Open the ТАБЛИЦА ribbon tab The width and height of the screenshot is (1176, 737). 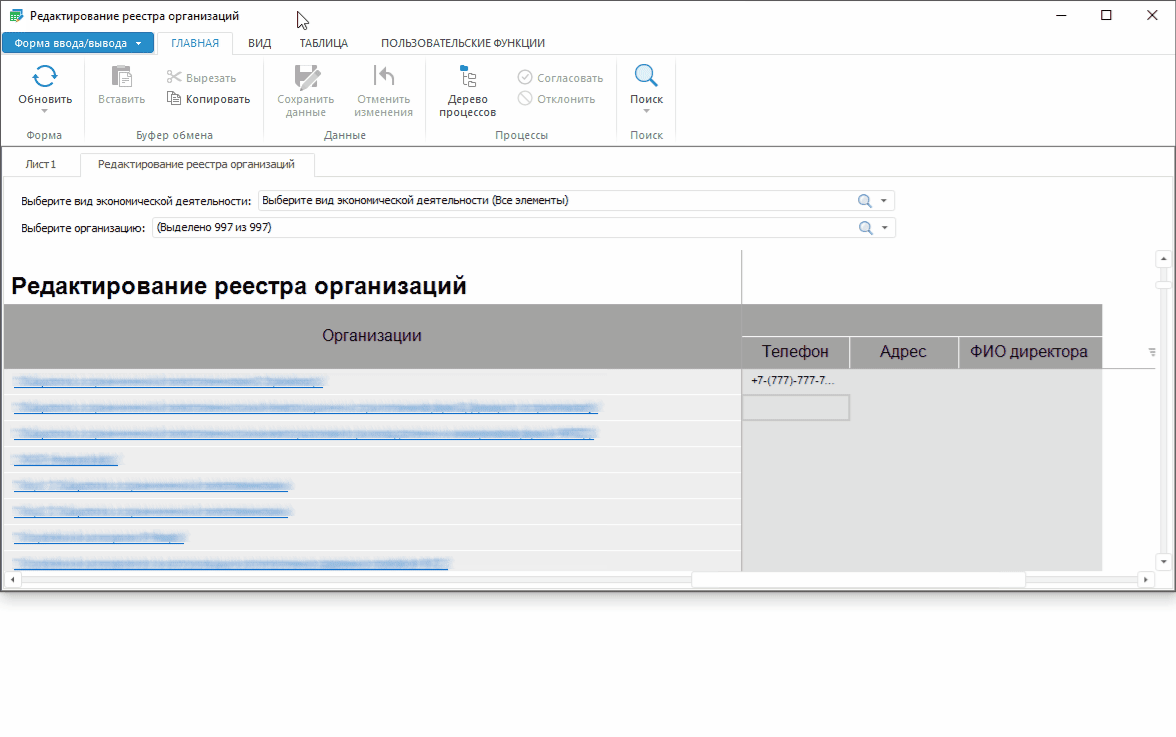click(323, 43)
